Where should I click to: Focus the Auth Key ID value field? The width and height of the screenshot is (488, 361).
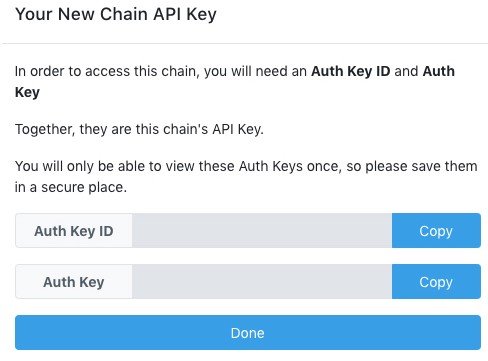[x=262, y=231]
